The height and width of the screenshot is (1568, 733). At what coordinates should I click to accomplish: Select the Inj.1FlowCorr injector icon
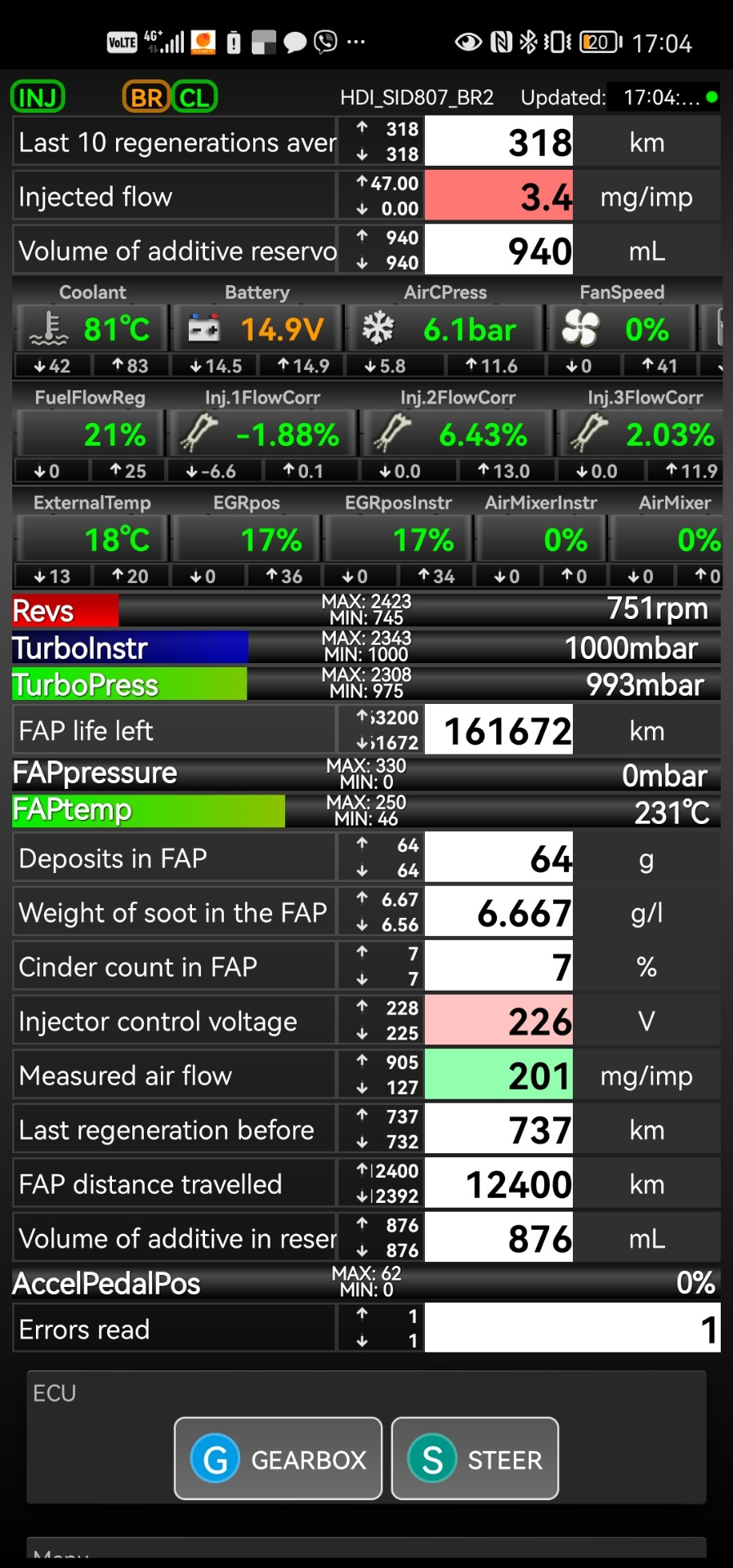[199, 434]
